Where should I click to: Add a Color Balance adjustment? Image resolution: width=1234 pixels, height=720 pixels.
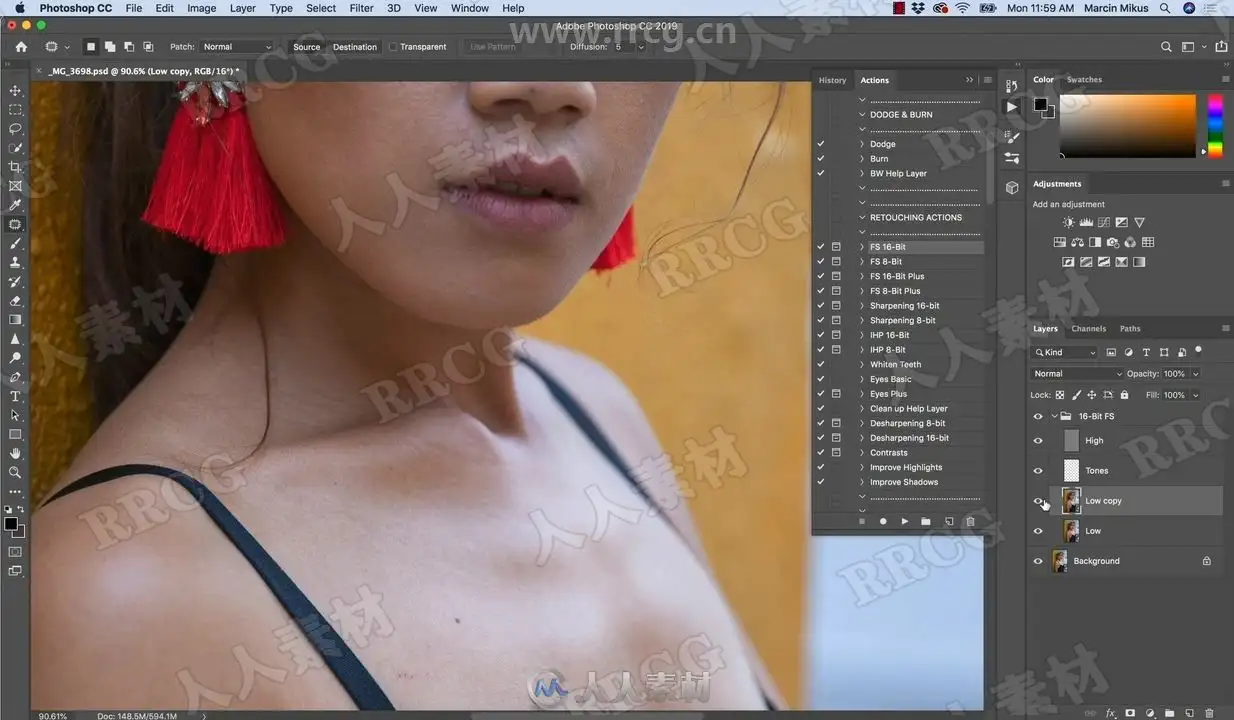tap(1077, 242)
